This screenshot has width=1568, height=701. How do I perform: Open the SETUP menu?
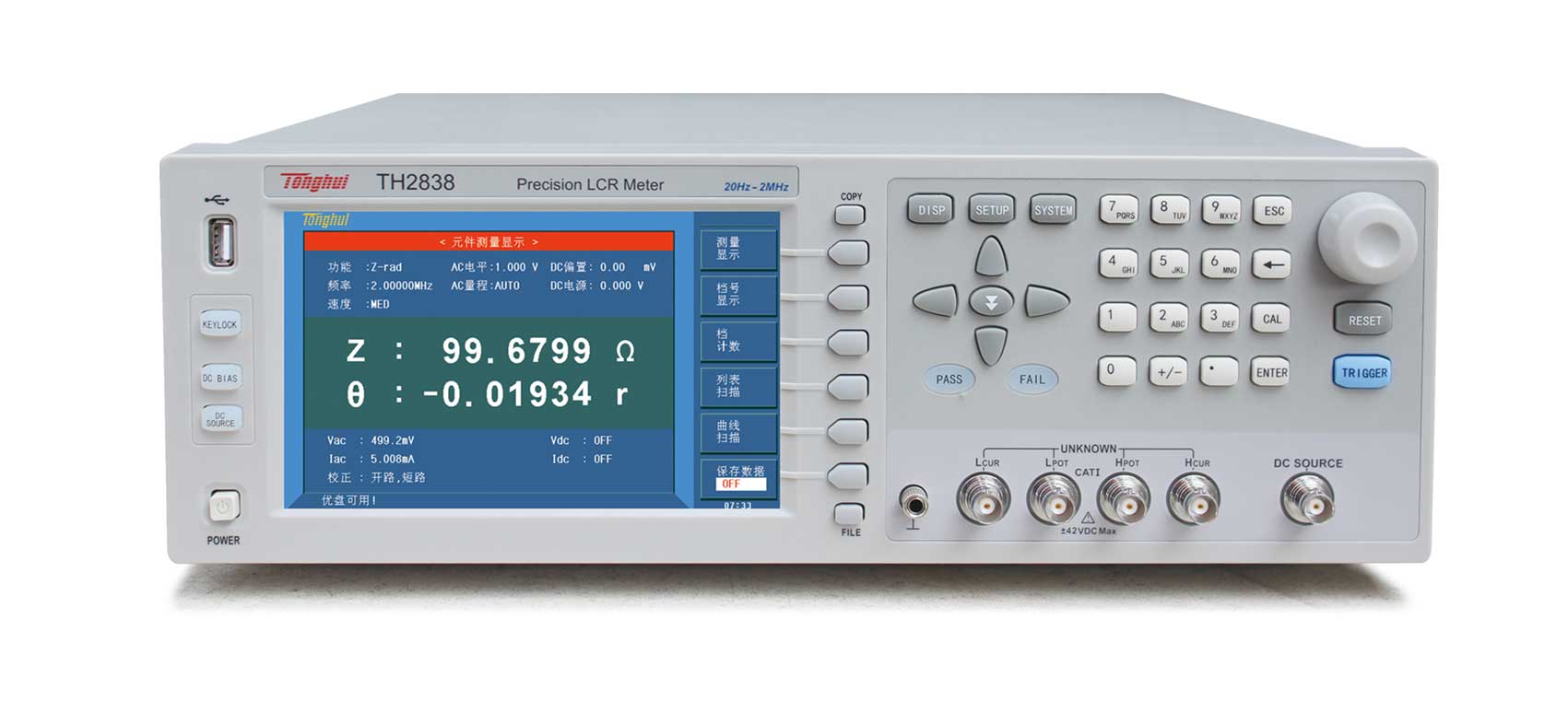(992, 210)
